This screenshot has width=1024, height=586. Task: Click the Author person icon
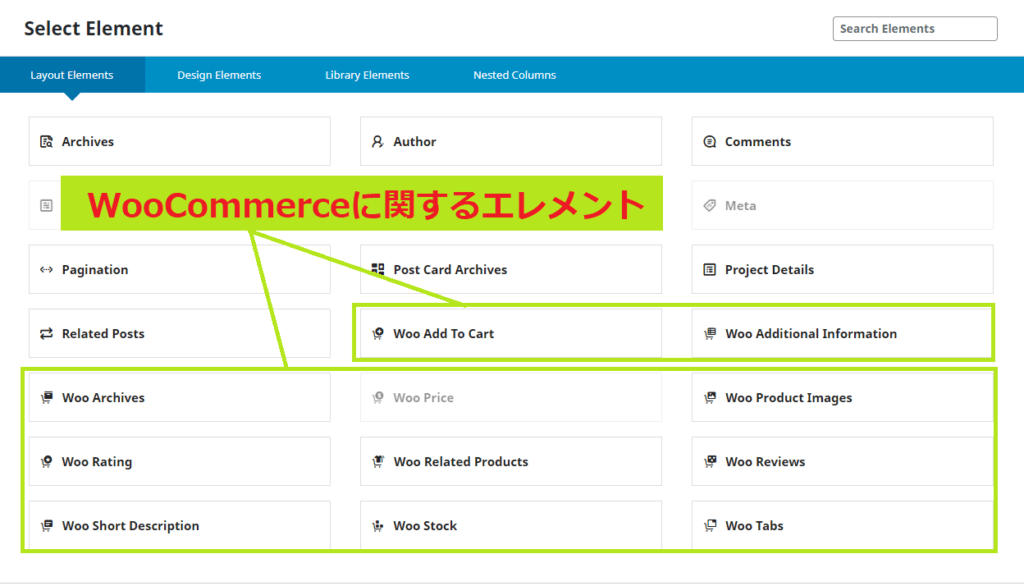click(377, 142)
